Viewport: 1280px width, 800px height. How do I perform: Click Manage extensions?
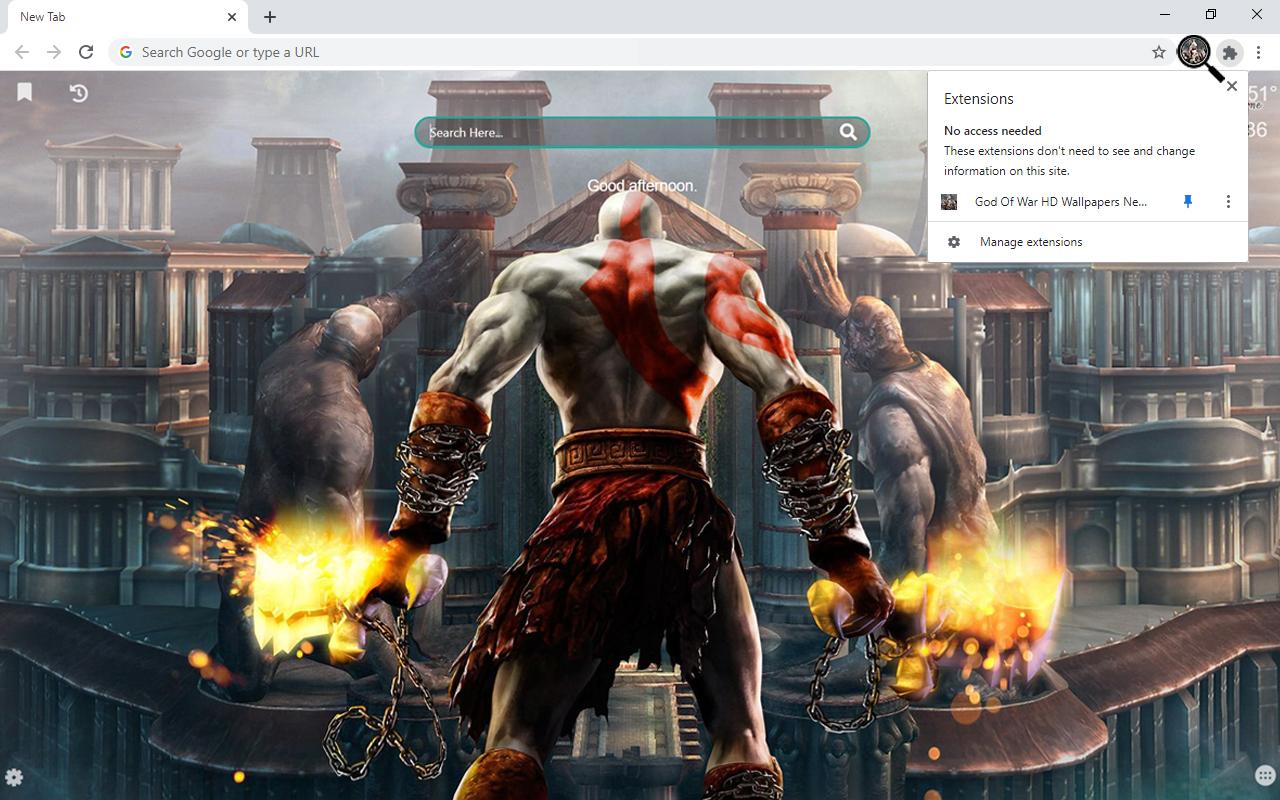pyautogui.click(x=1031, y=242)
